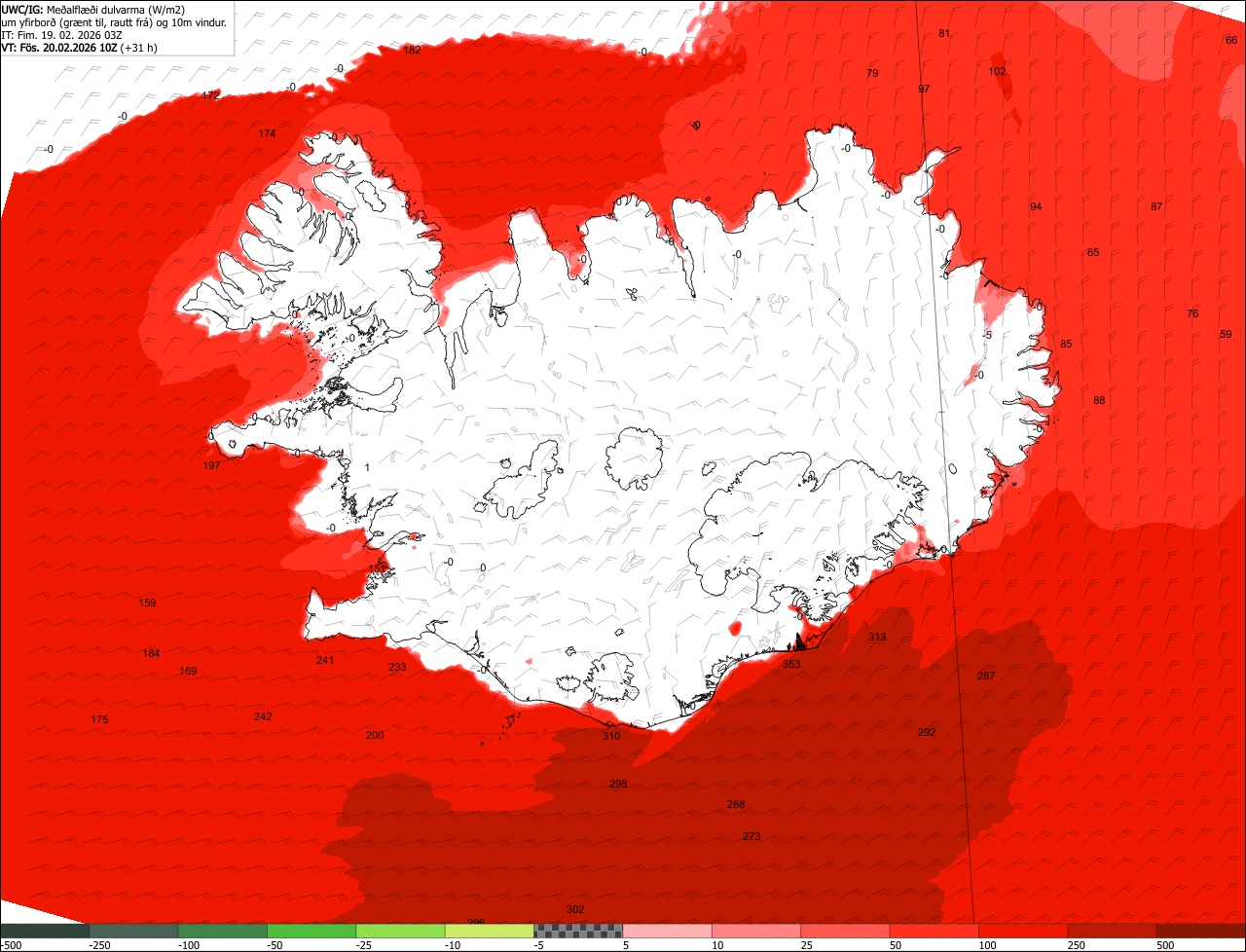
Task: Select the 'VT: Fös. 20.02.2026 10Z' line
Action: [x=79, y=48]
